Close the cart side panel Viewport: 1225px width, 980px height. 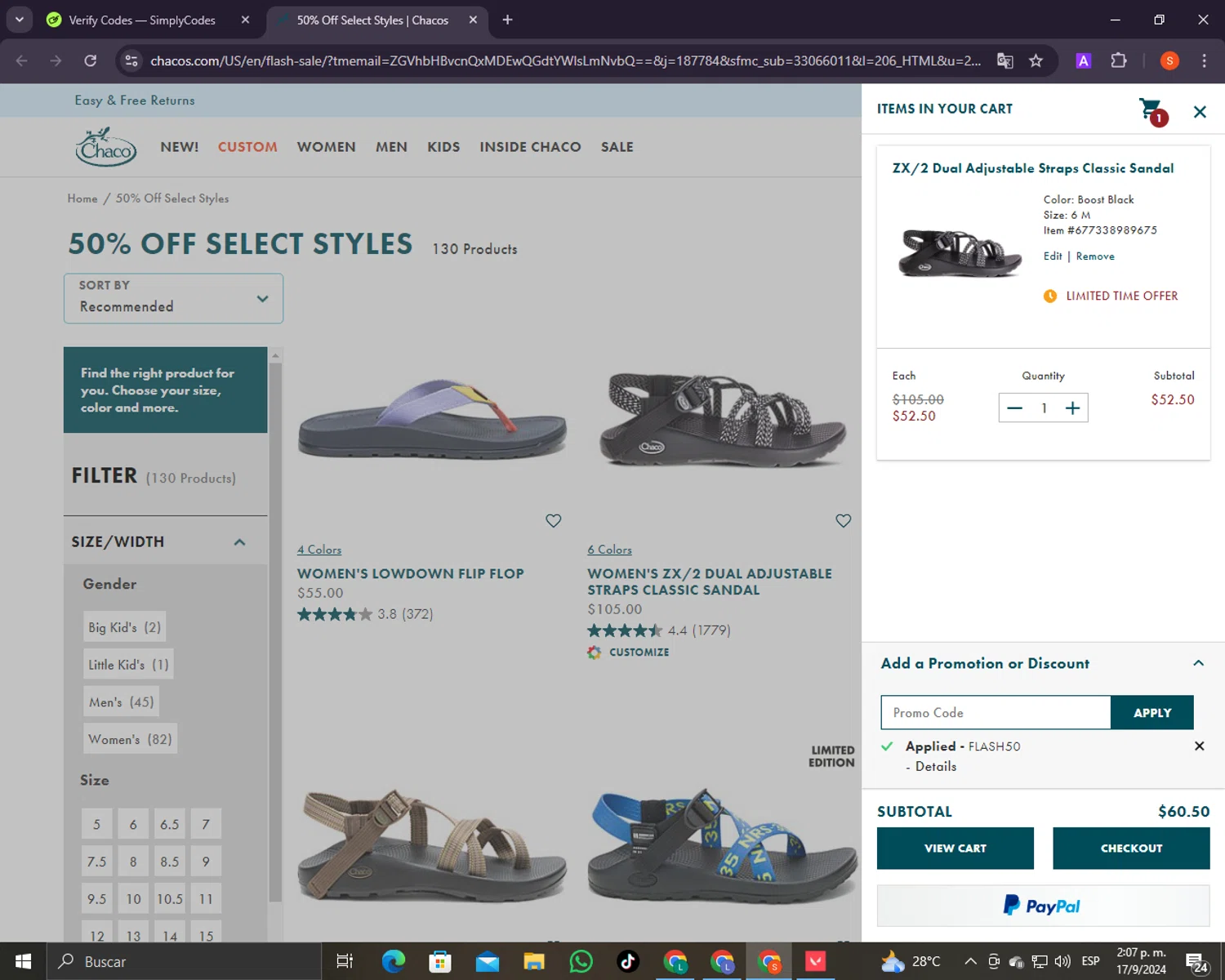(x=1200, y=112)
